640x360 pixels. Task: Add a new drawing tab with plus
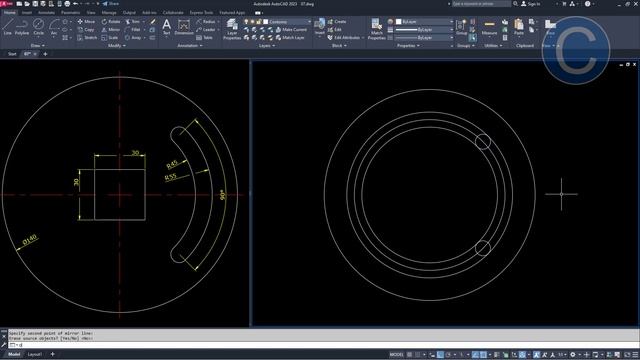[45, 54]
